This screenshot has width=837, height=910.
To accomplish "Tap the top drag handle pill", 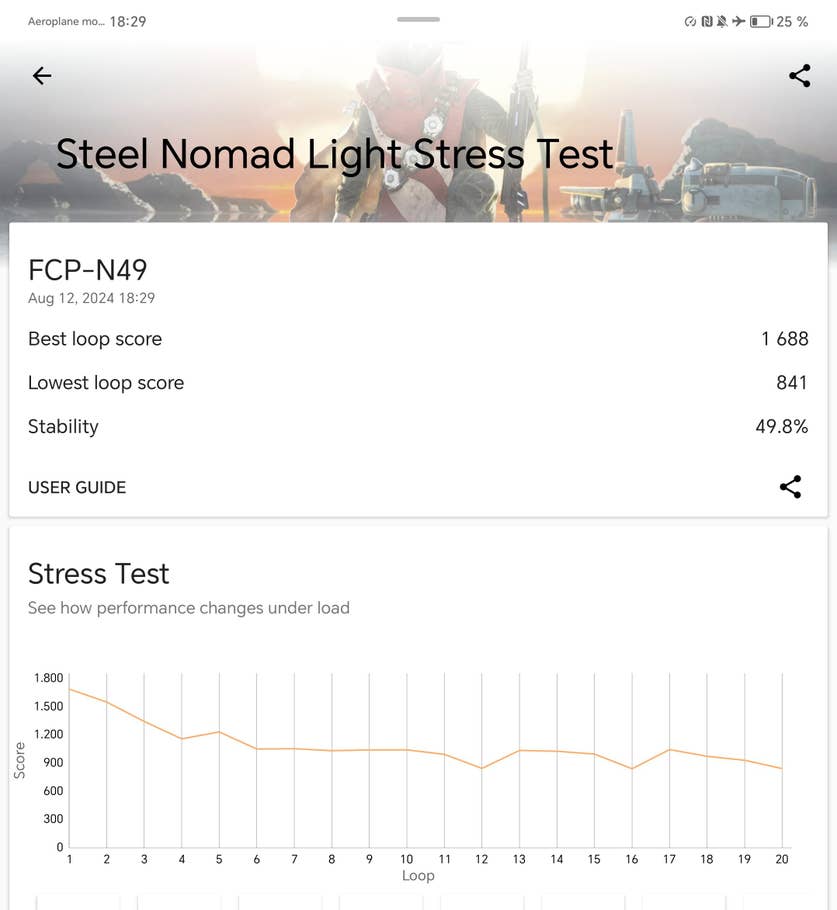I will point(418,19).
